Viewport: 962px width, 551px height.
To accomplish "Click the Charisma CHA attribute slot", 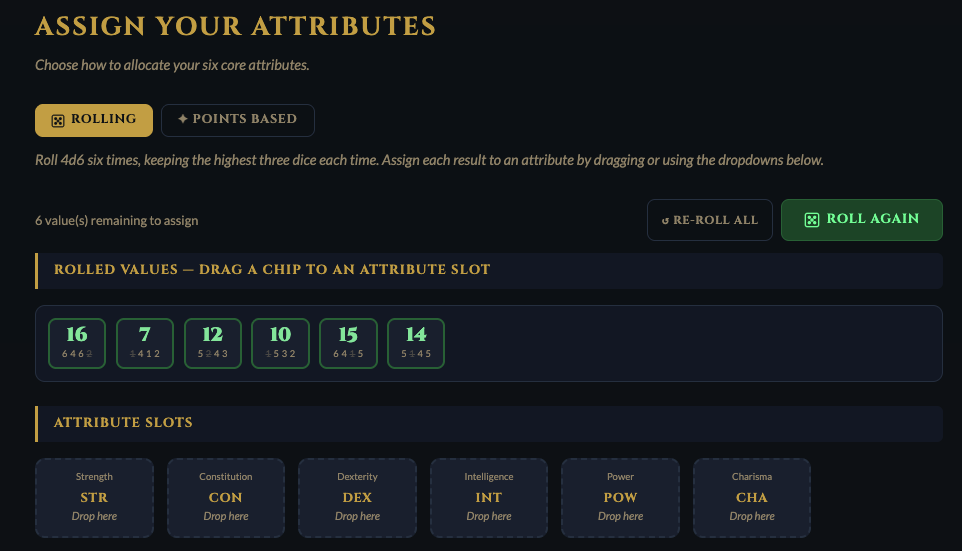I will pyautogui.click(x=752, y=497).
